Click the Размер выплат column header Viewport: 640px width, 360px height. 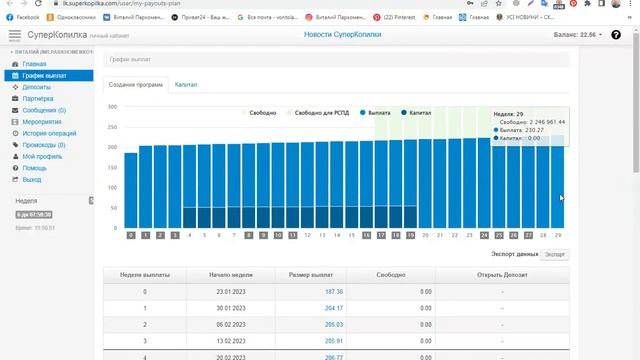311,275
